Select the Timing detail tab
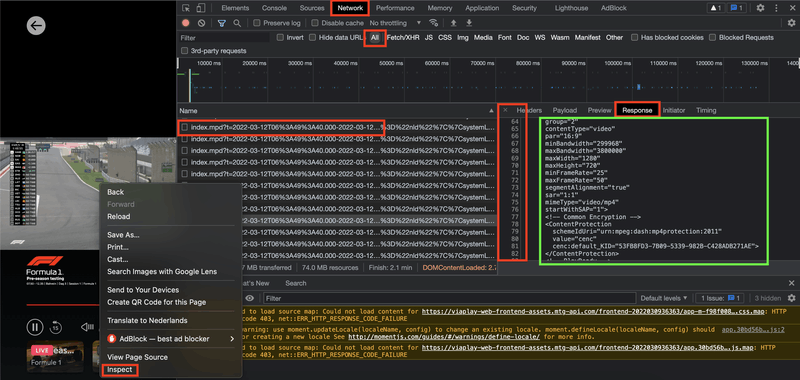This screenshot has width=800, height=380. pyautogui.click(x=706, y=110)
